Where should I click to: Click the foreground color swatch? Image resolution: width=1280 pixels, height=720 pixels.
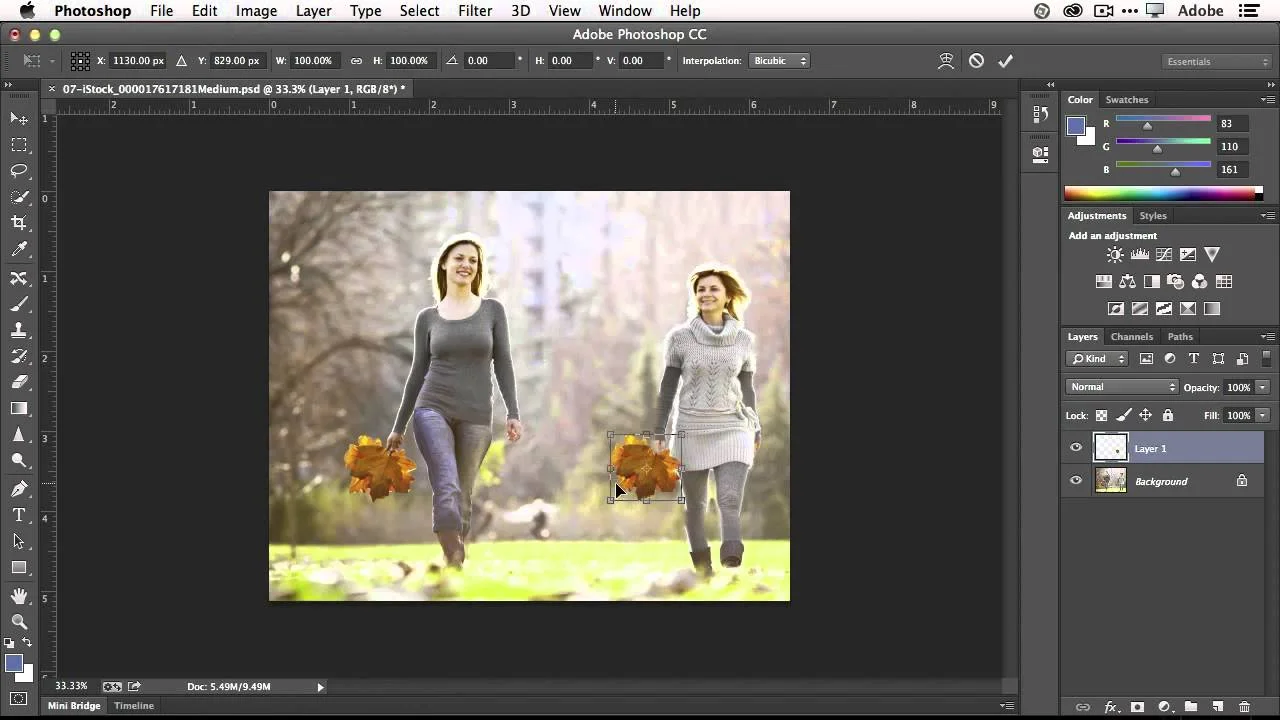14,663
